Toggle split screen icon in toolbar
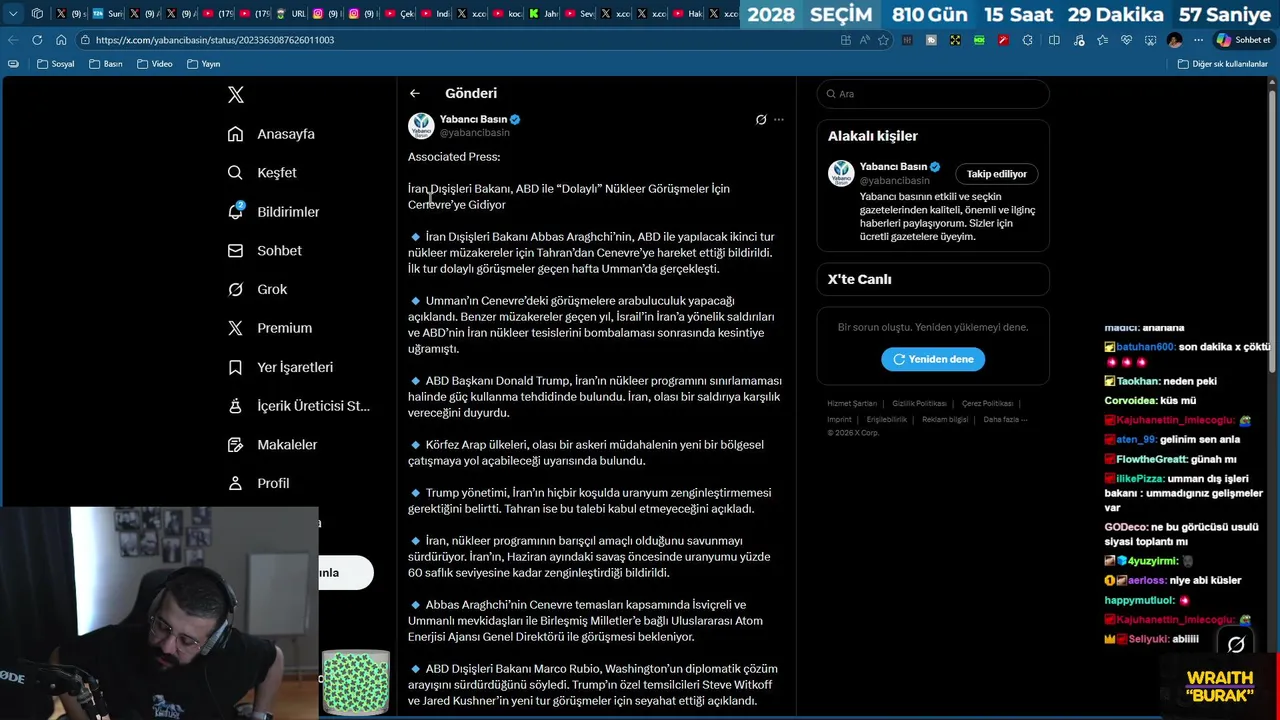This screenshot has height=720, width=1280. pyautogui.click(x=1054, y=40)
